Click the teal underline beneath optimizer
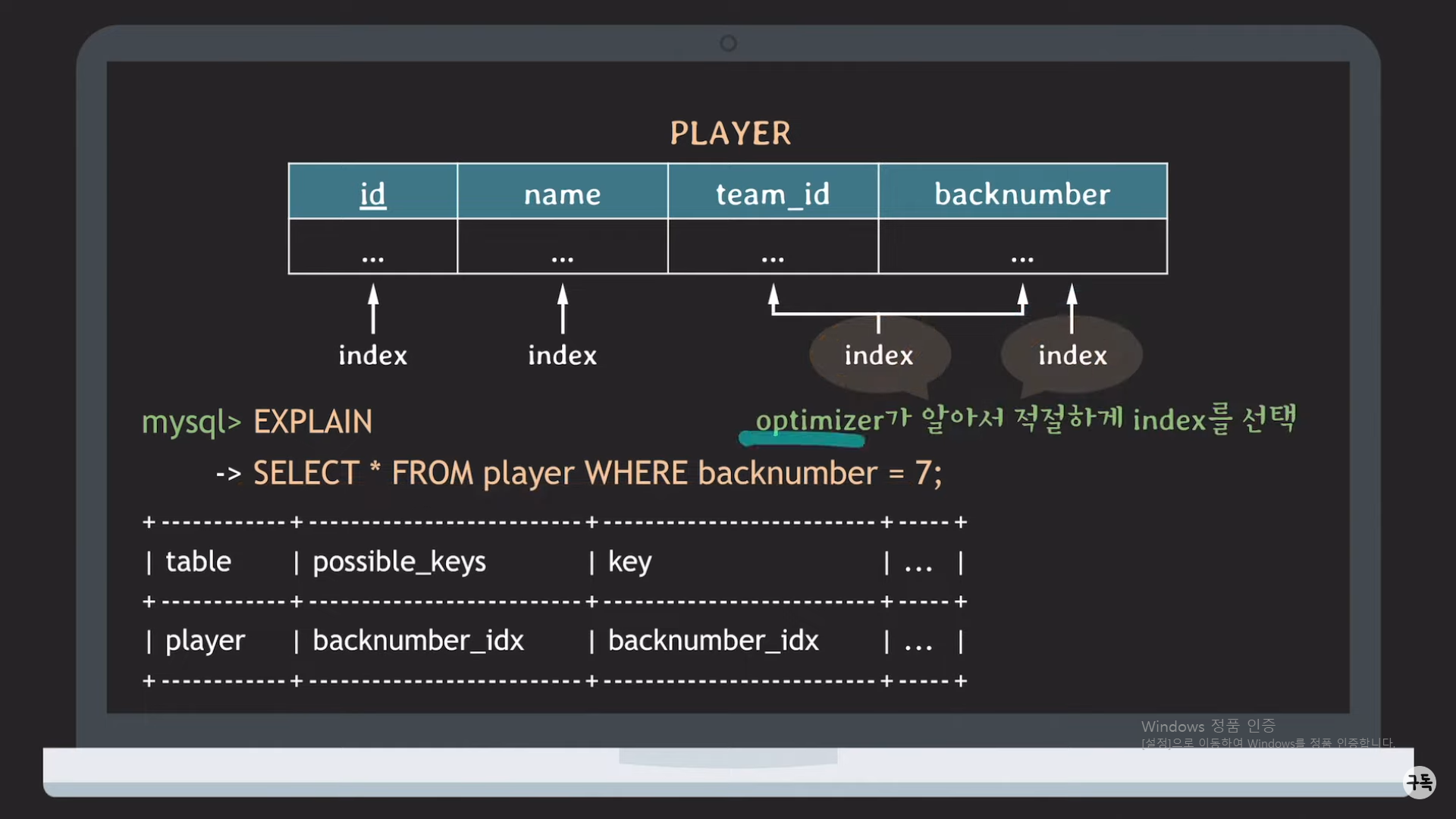 (802, 438)
